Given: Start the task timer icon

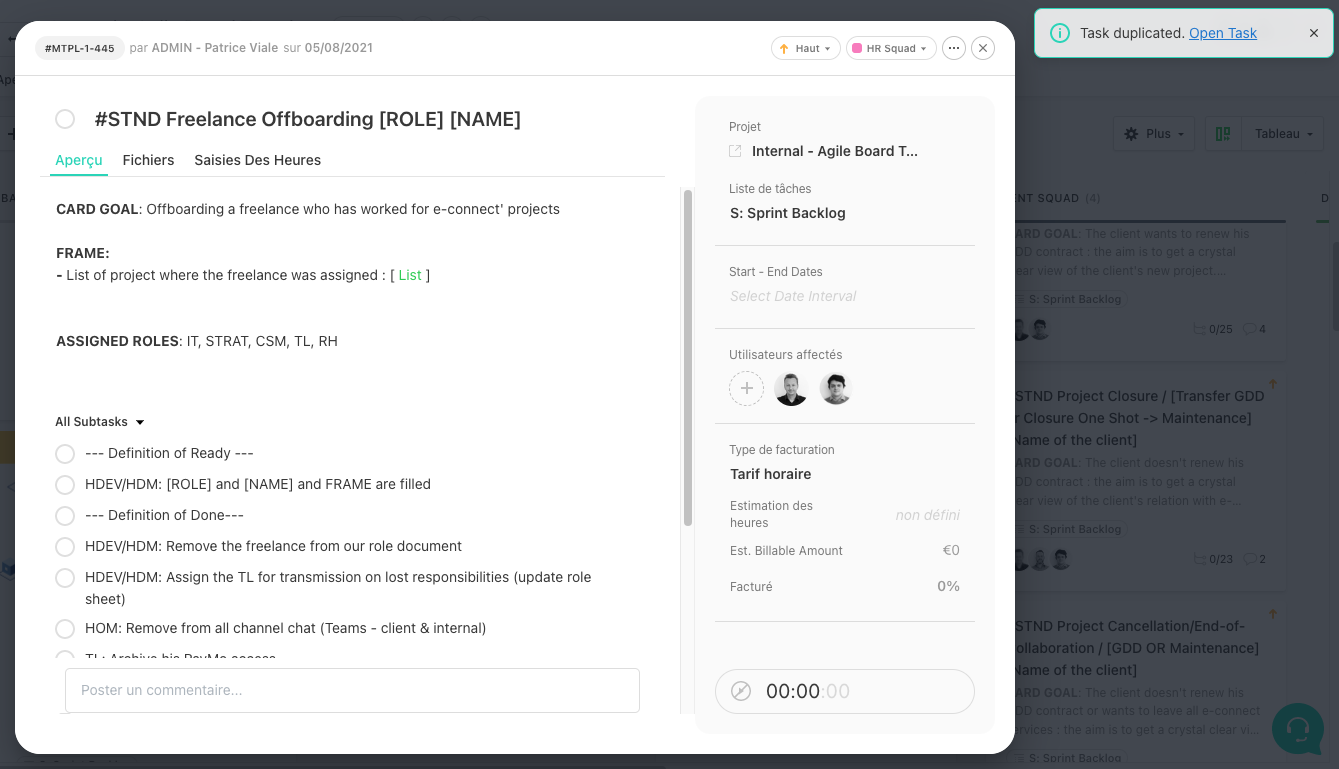Looking at the screenshot, I should [x=741, y=691].
